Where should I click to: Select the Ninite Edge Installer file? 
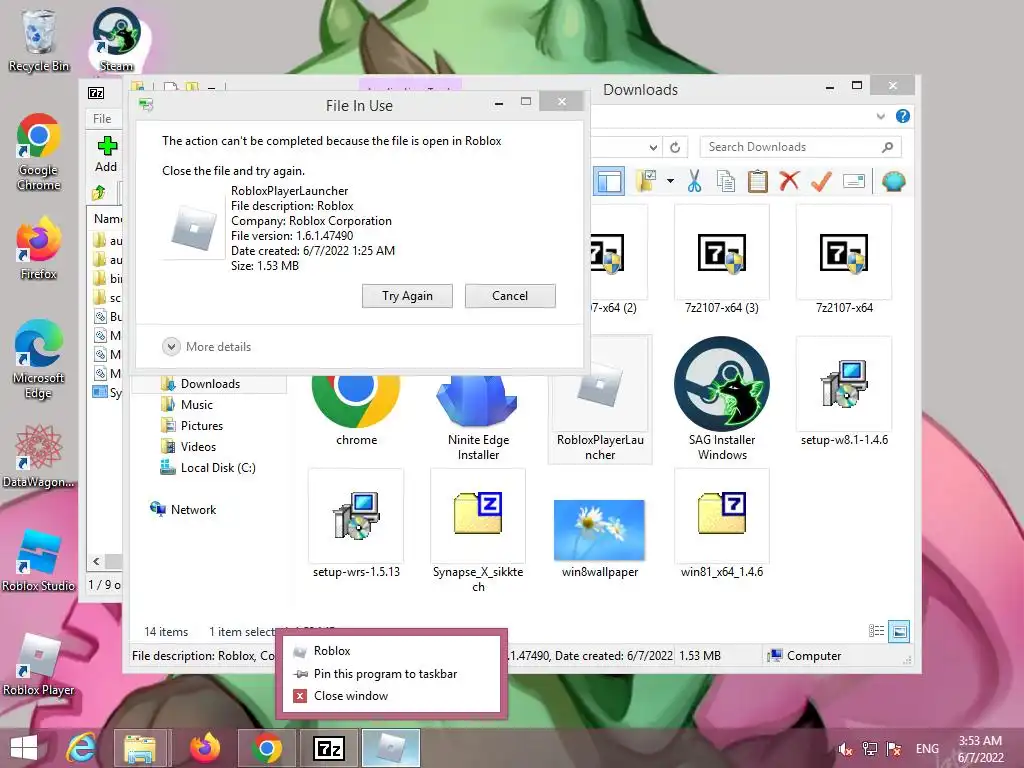point(478,418)
